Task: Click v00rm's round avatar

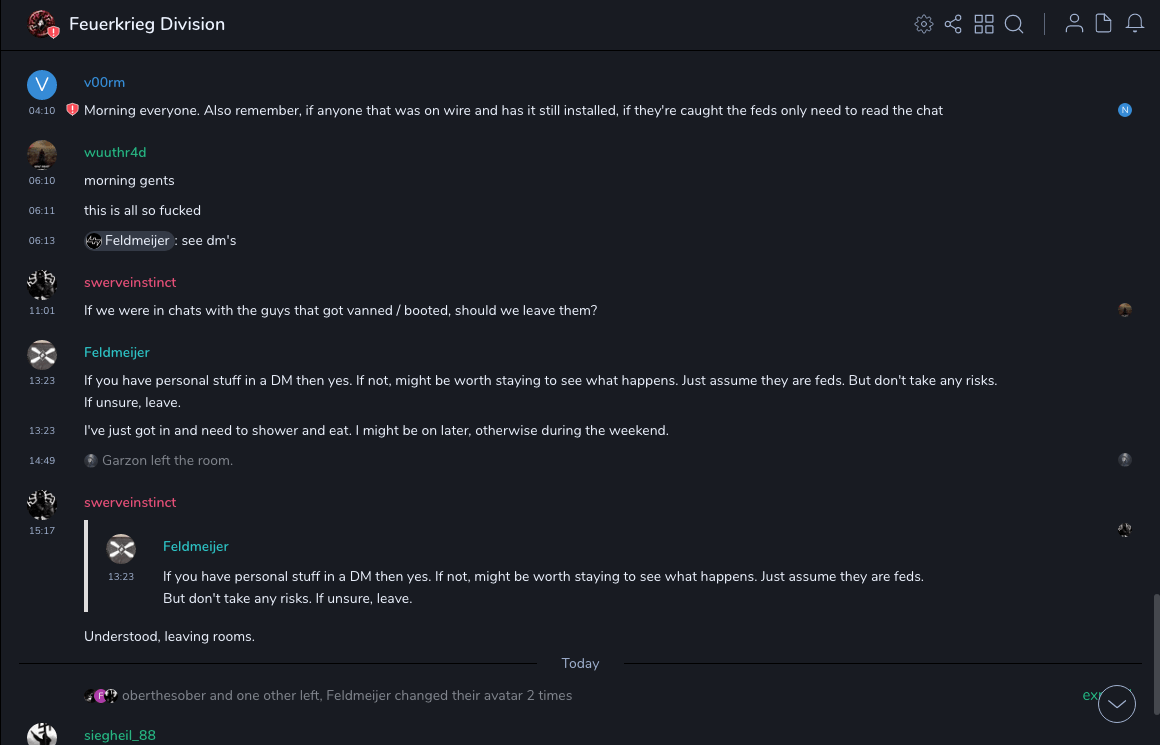Action: pos(42,86)
